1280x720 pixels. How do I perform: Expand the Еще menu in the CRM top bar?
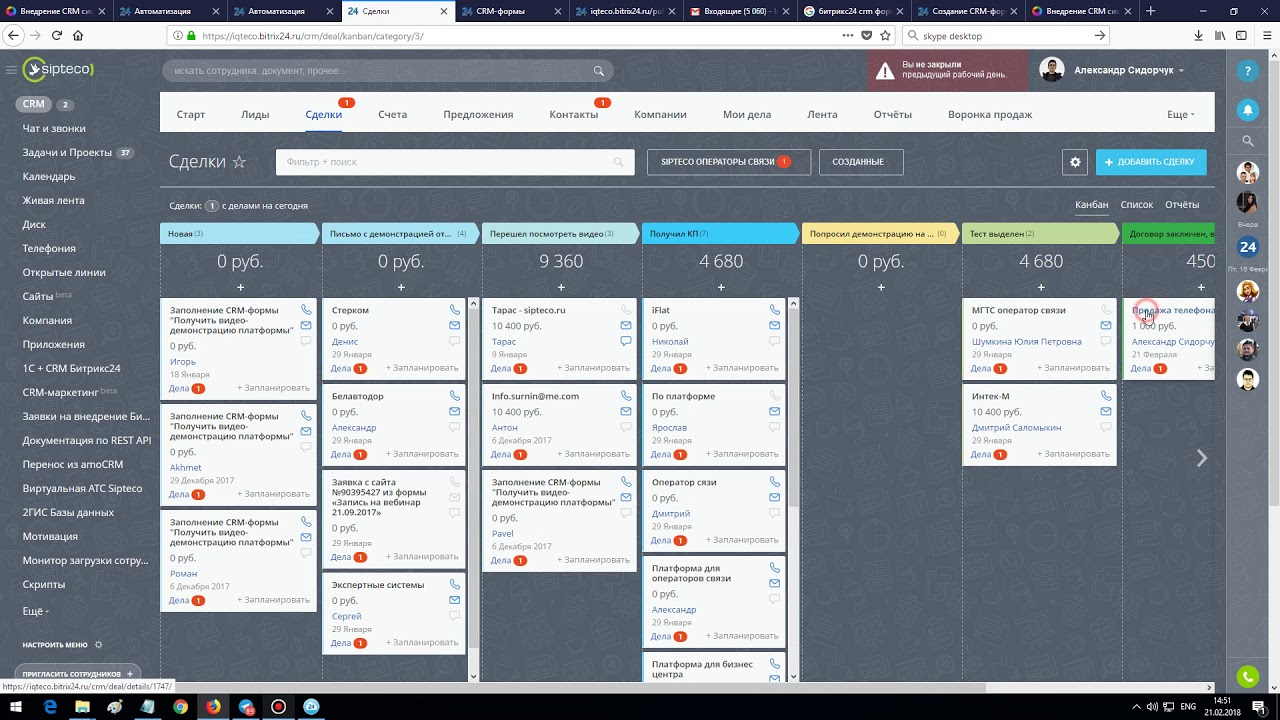click(x=1181, y=114)
